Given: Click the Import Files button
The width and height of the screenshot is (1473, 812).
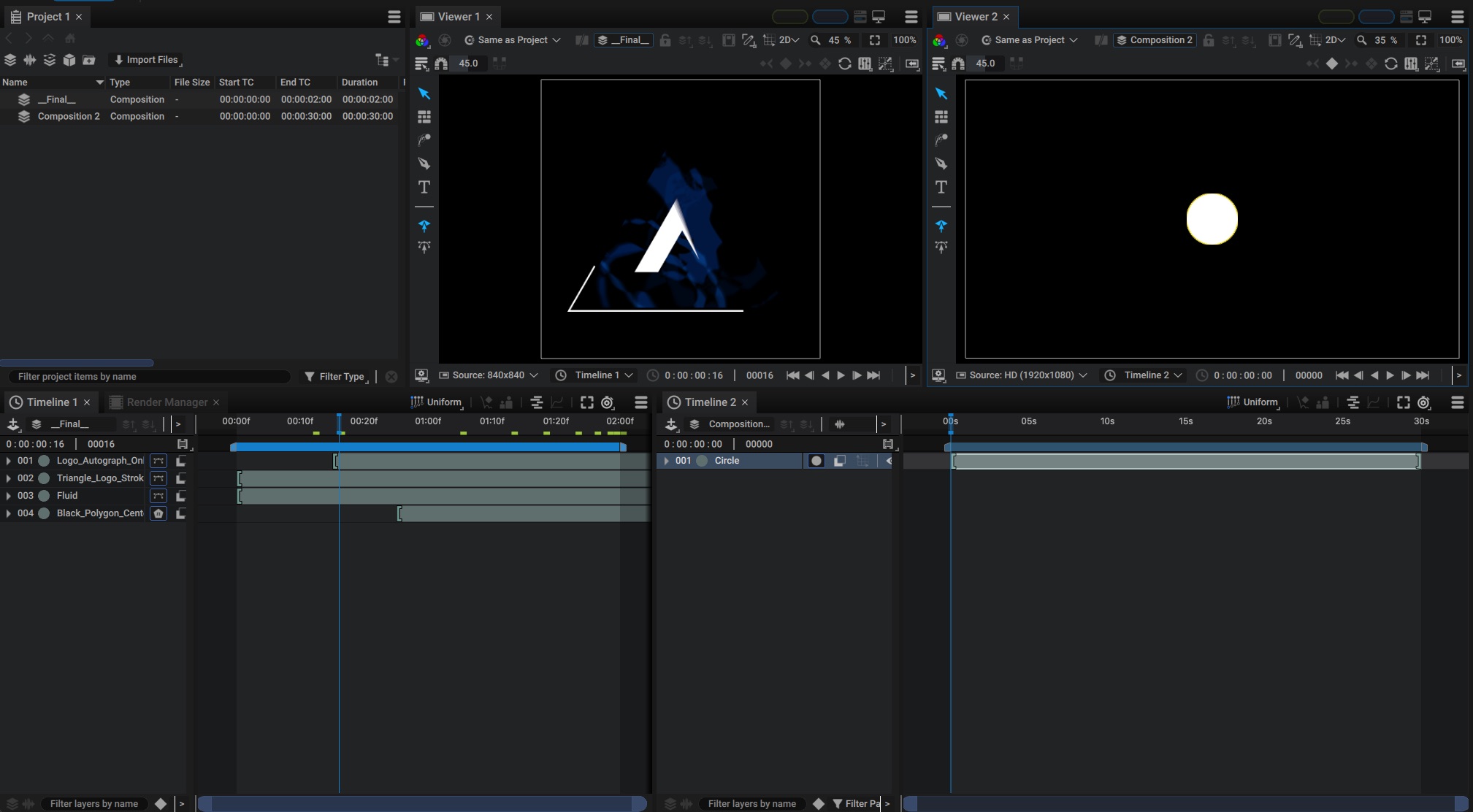Looking at the screenshot, I should pos(147,60).
